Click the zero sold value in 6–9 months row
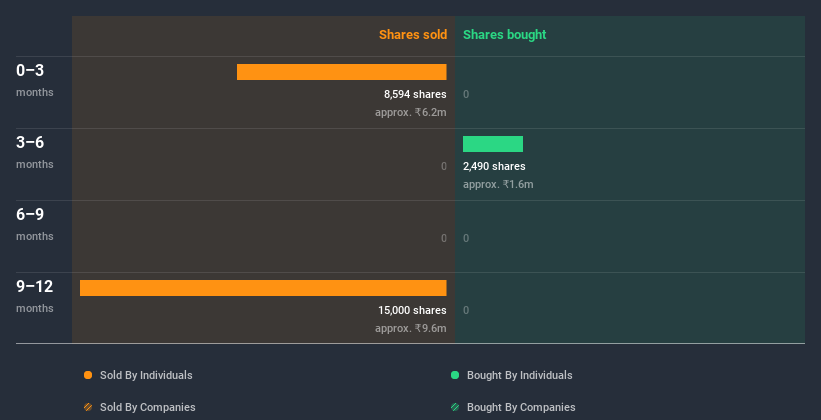 (443, 238)
